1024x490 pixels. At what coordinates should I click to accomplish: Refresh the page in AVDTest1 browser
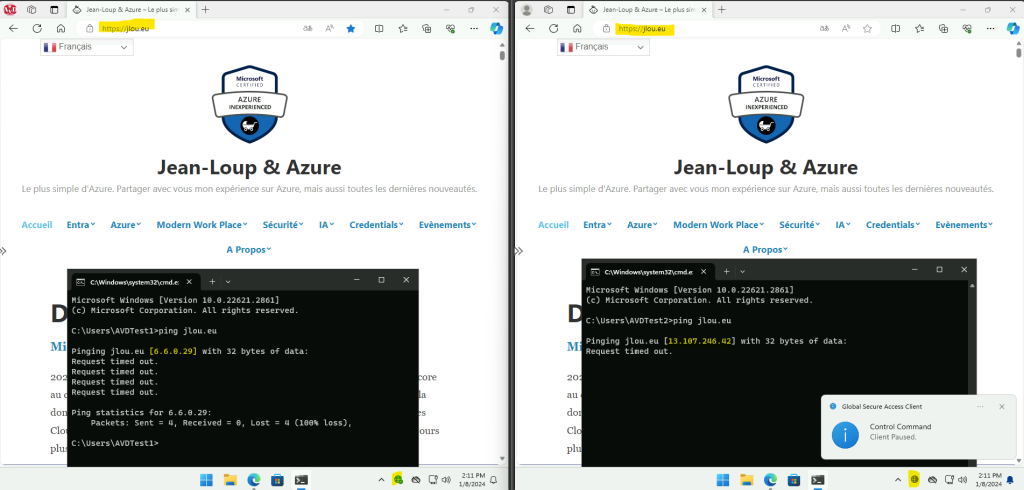[37, 28]
